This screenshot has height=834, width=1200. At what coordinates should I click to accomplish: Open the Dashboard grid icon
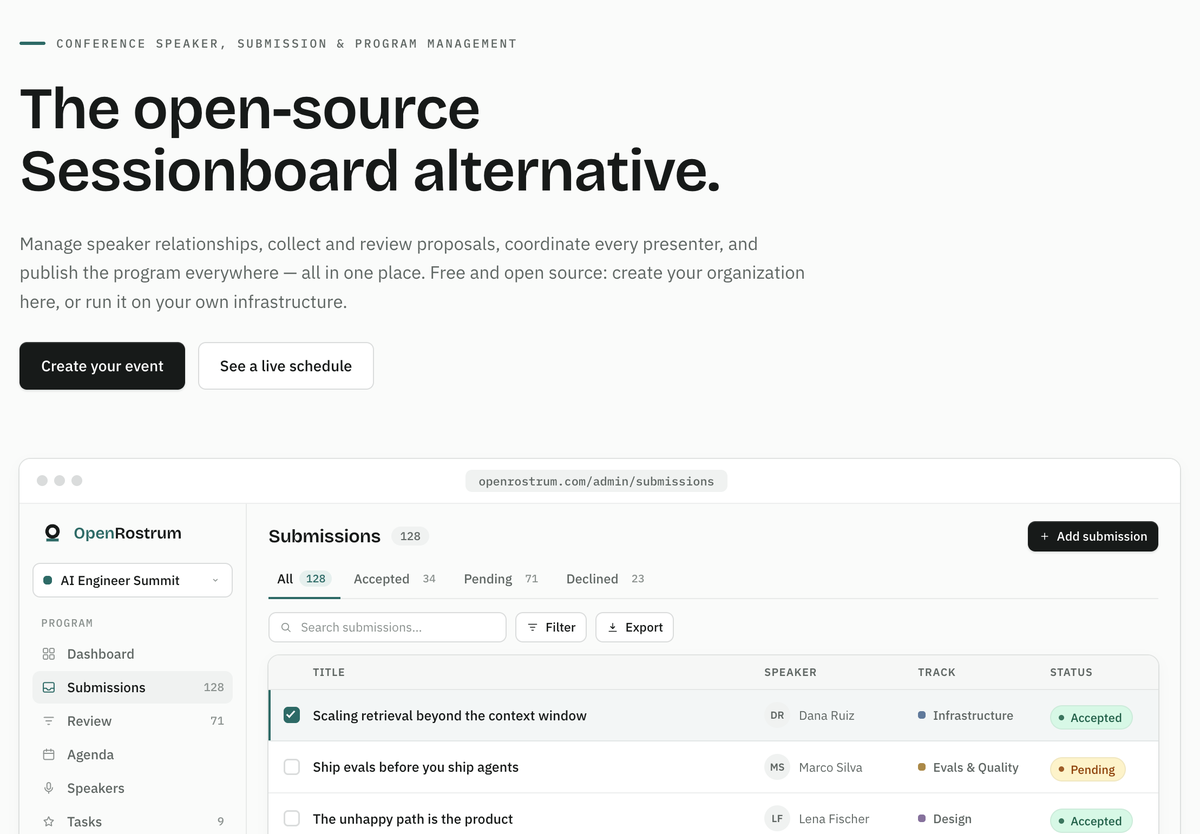click(x=49, y=654)
